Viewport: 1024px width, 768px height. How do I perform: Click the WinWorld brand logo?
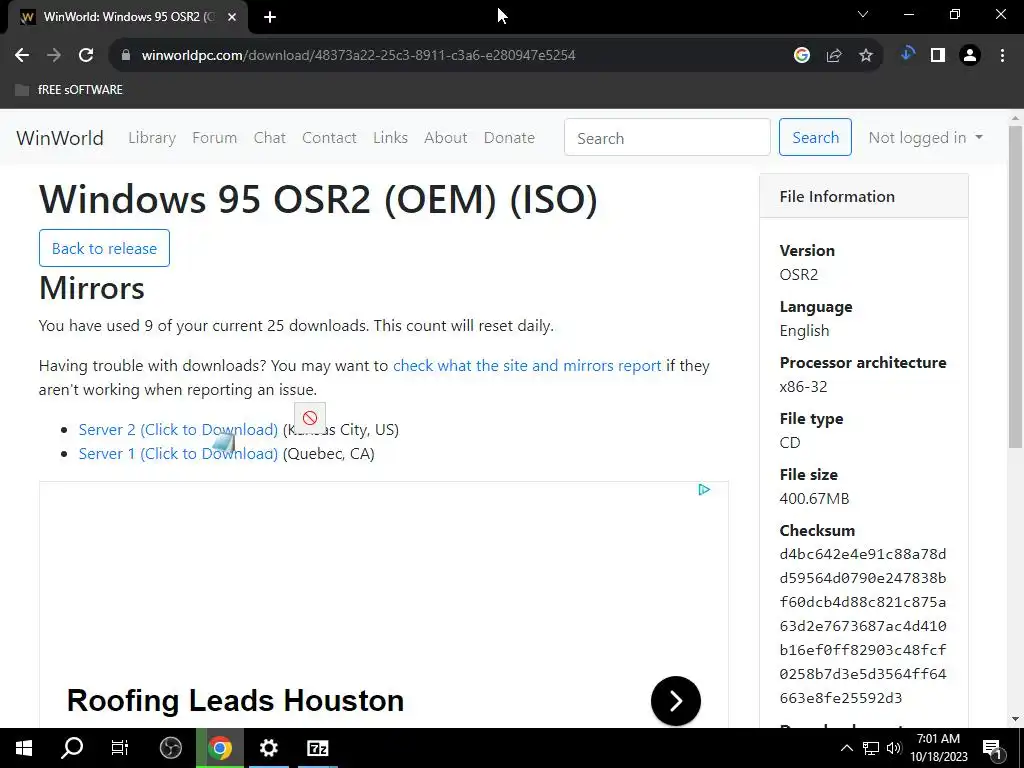click(60, 138)
